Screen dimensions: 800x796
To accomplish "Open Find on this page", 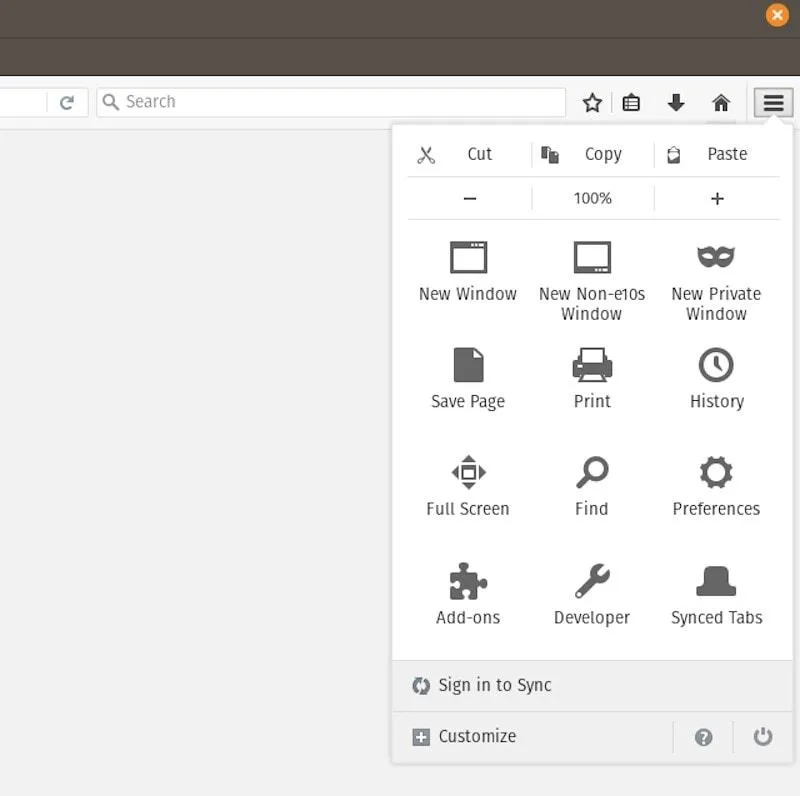I will click(591, 484).
